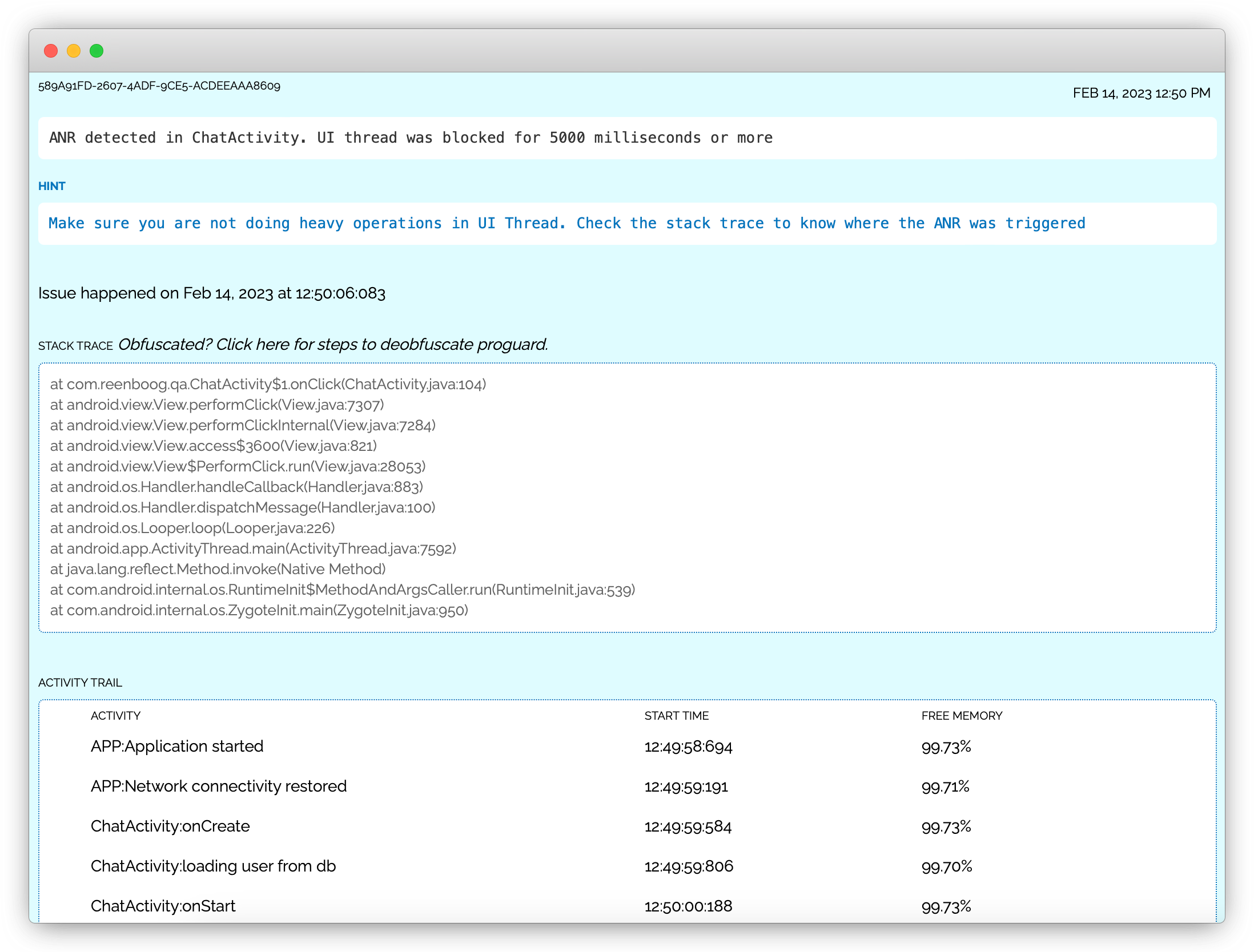Click the ANR detected in ChatActivity message
Viewport: 1254px width, 952px height.
click(411, 138)
